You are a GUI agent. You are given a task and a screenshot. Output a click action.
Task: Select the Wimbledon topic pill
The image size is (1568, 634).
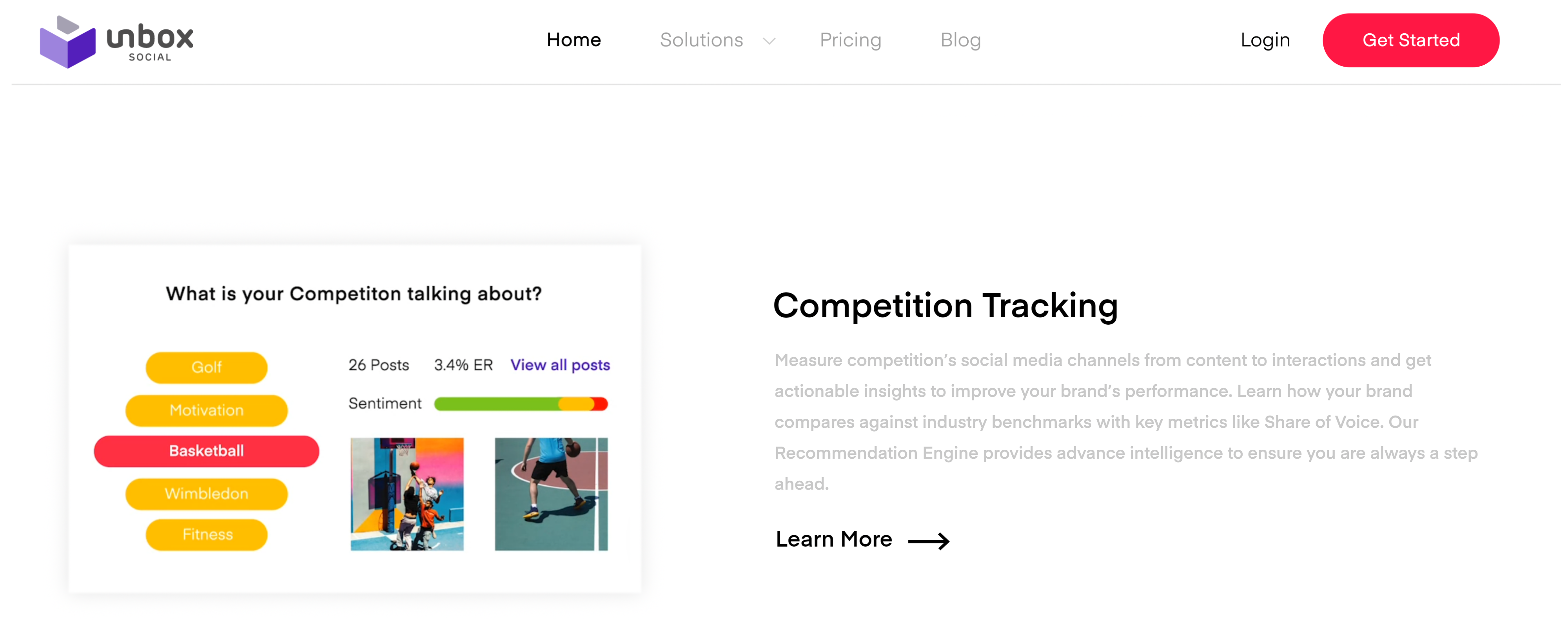[206, 493]
